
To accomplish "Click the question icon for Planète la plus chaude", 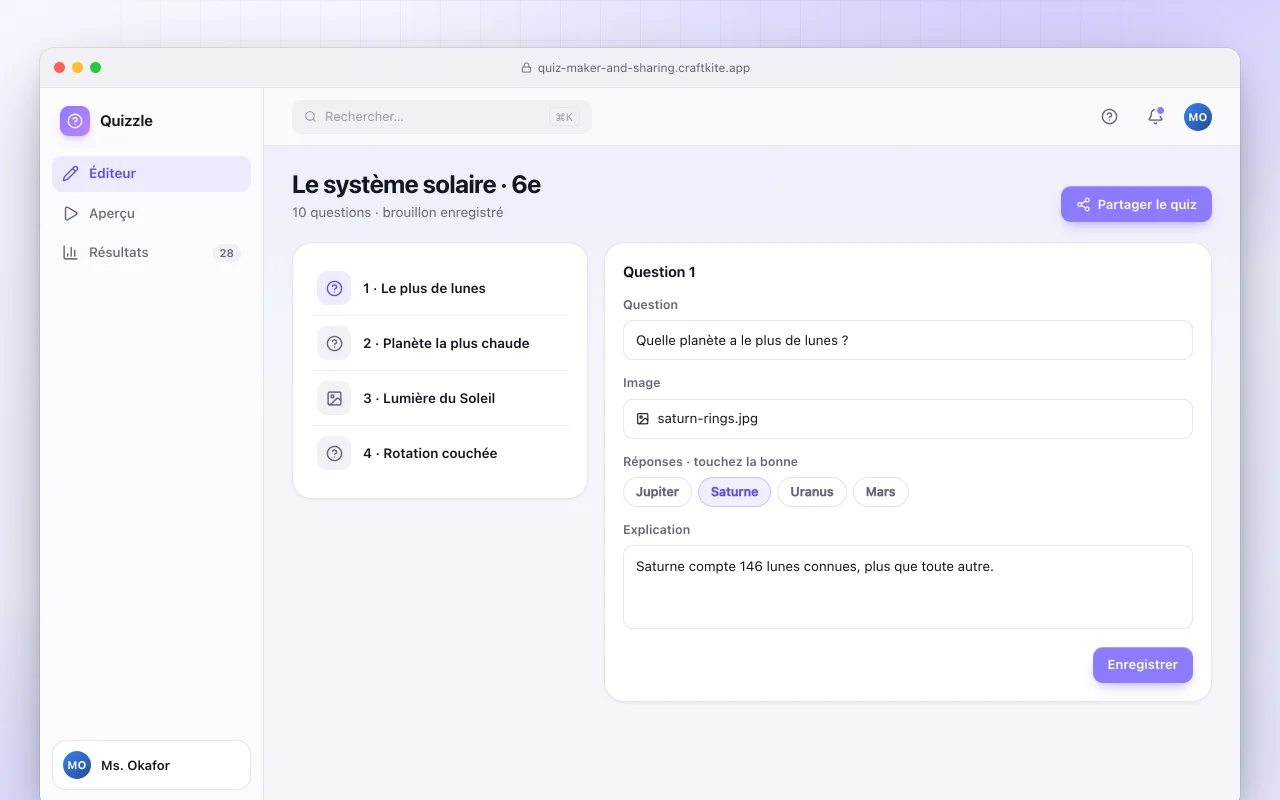I will click(334, 343).
